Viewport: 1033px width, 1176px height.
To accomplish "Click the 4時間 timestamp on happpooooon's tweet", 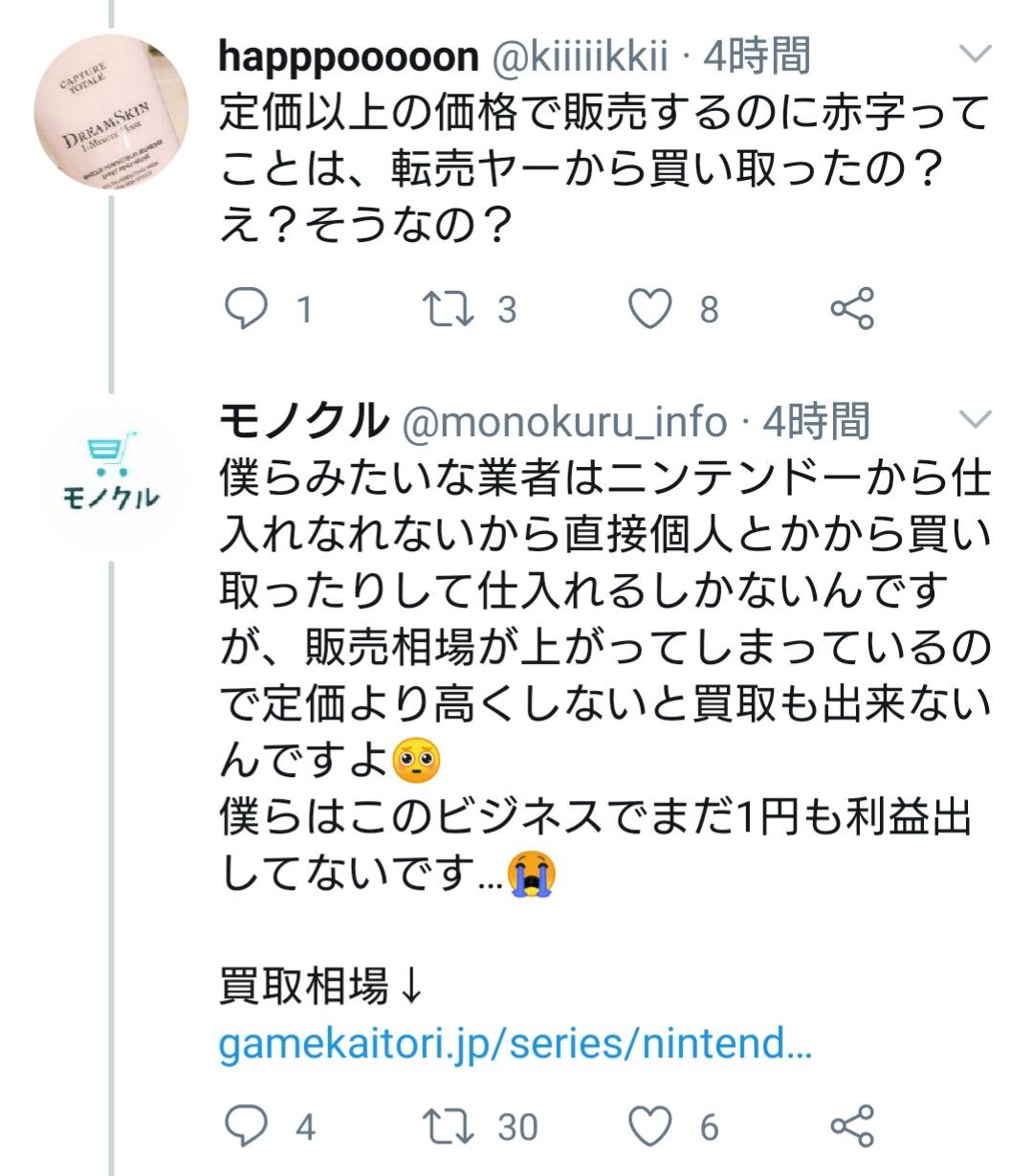I will point(758,56).
